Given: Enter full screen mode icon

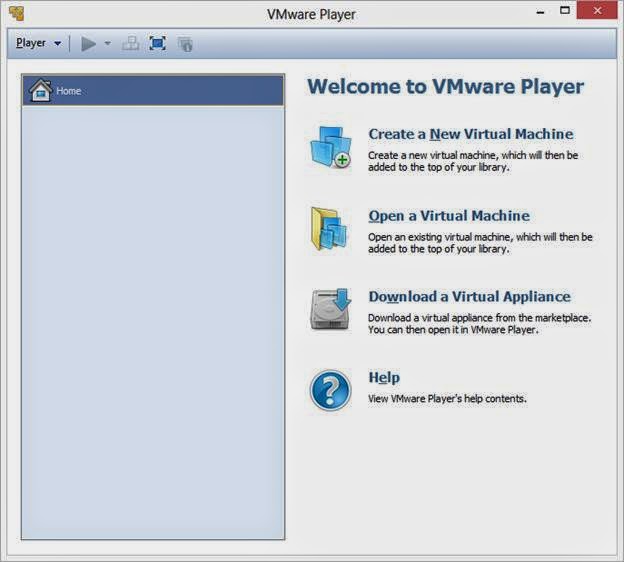Looking at the screenshot, I should click(x=158, y=43).
